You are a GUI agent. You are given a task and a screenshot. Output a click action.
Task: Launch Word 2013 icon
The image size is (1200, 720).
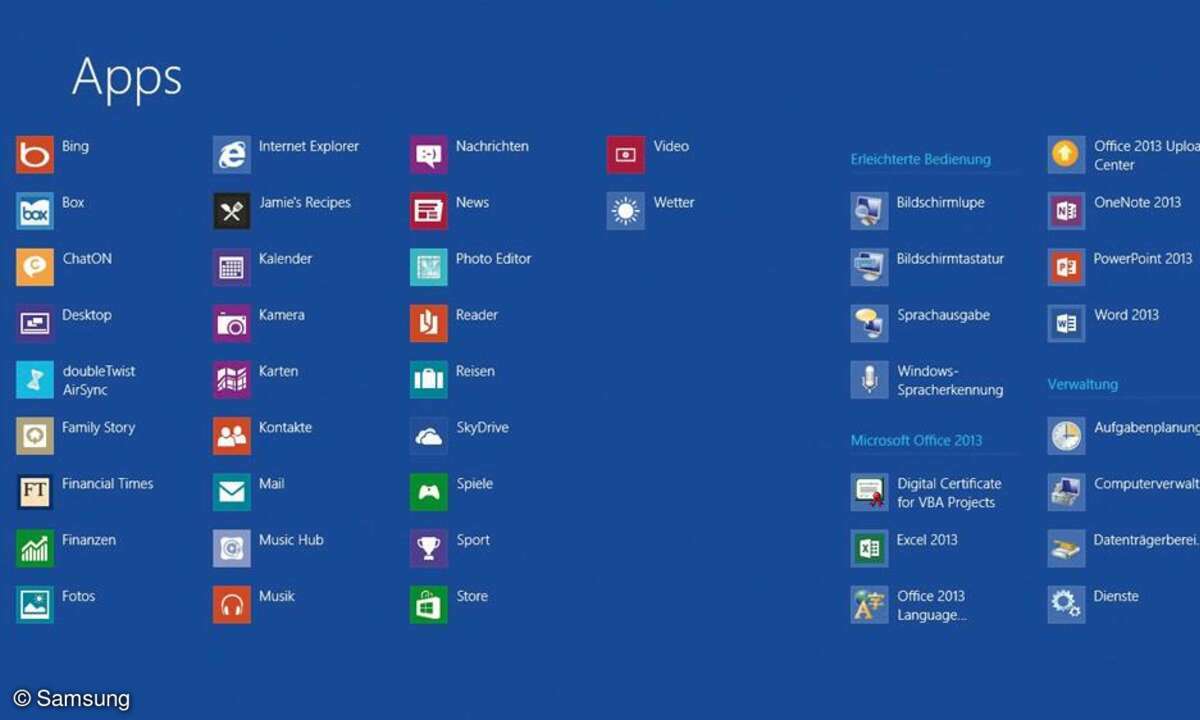[x=1067, y=323]
